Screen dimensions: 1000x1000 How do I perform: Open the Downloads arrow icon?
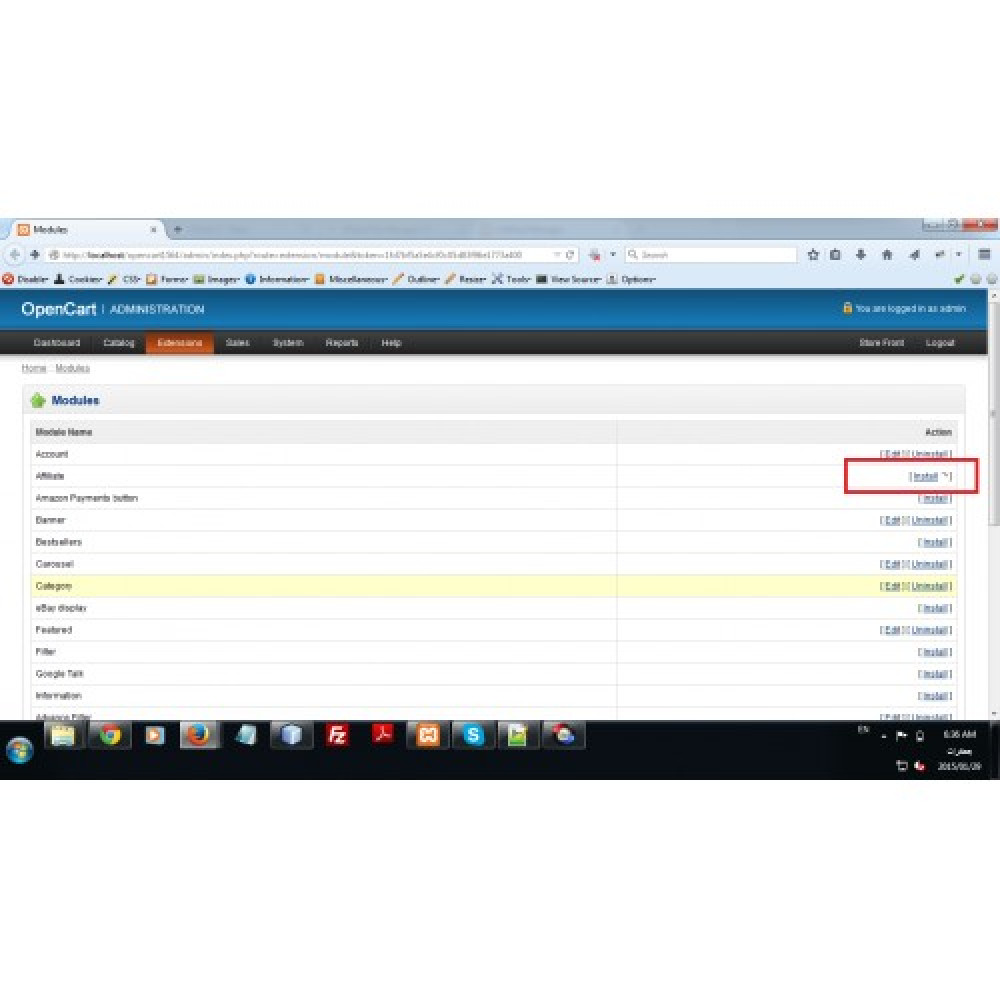click(x=860, y=254)
